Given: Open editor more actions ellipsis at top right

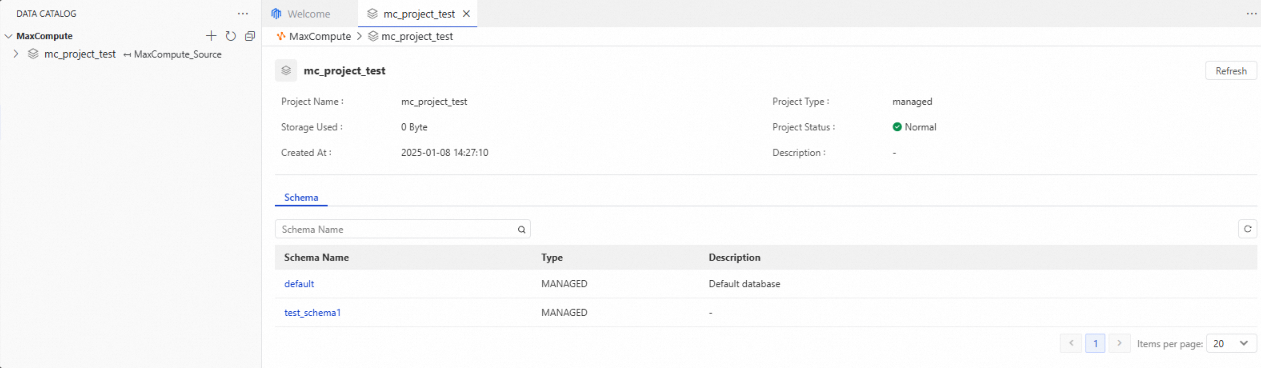Looking at the screenshot, I should click(x=1251, y=14).
